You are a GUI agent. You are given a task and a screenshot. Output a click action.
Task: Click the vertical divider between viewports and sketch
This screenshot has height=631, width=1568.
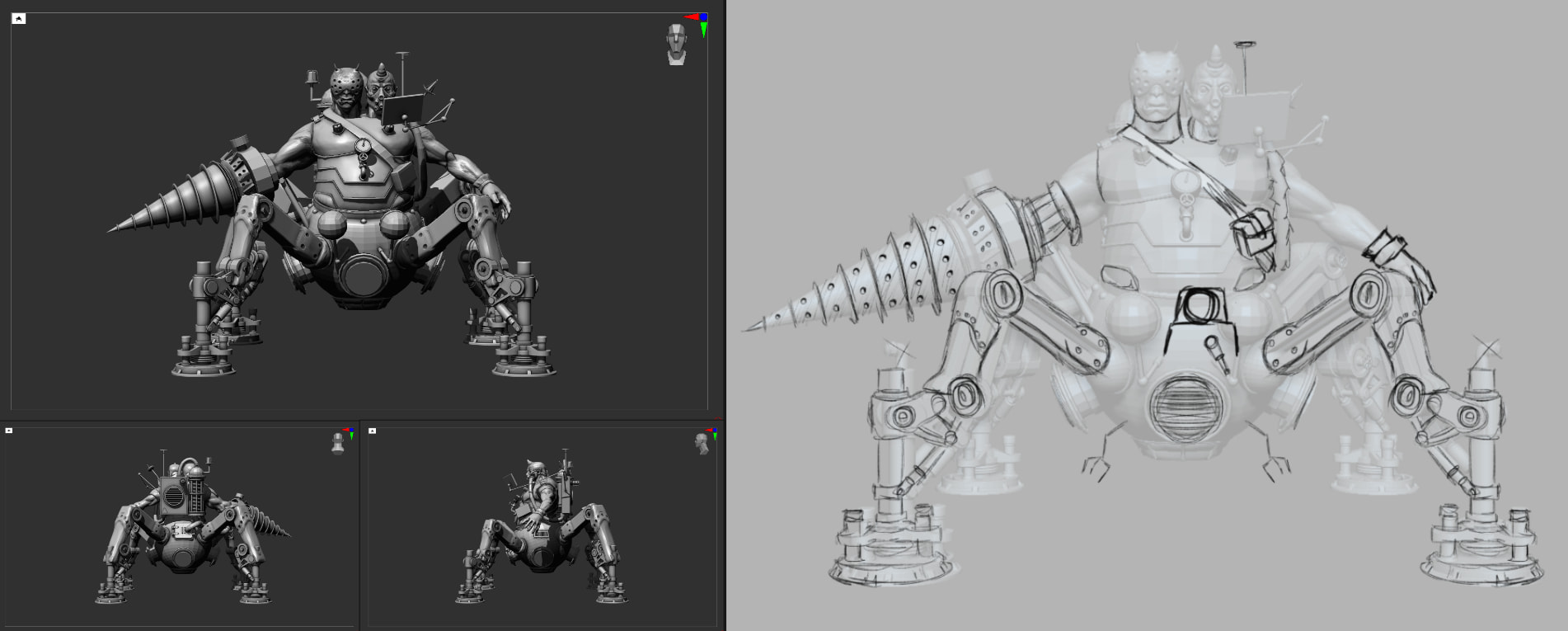tap(725, 315)
